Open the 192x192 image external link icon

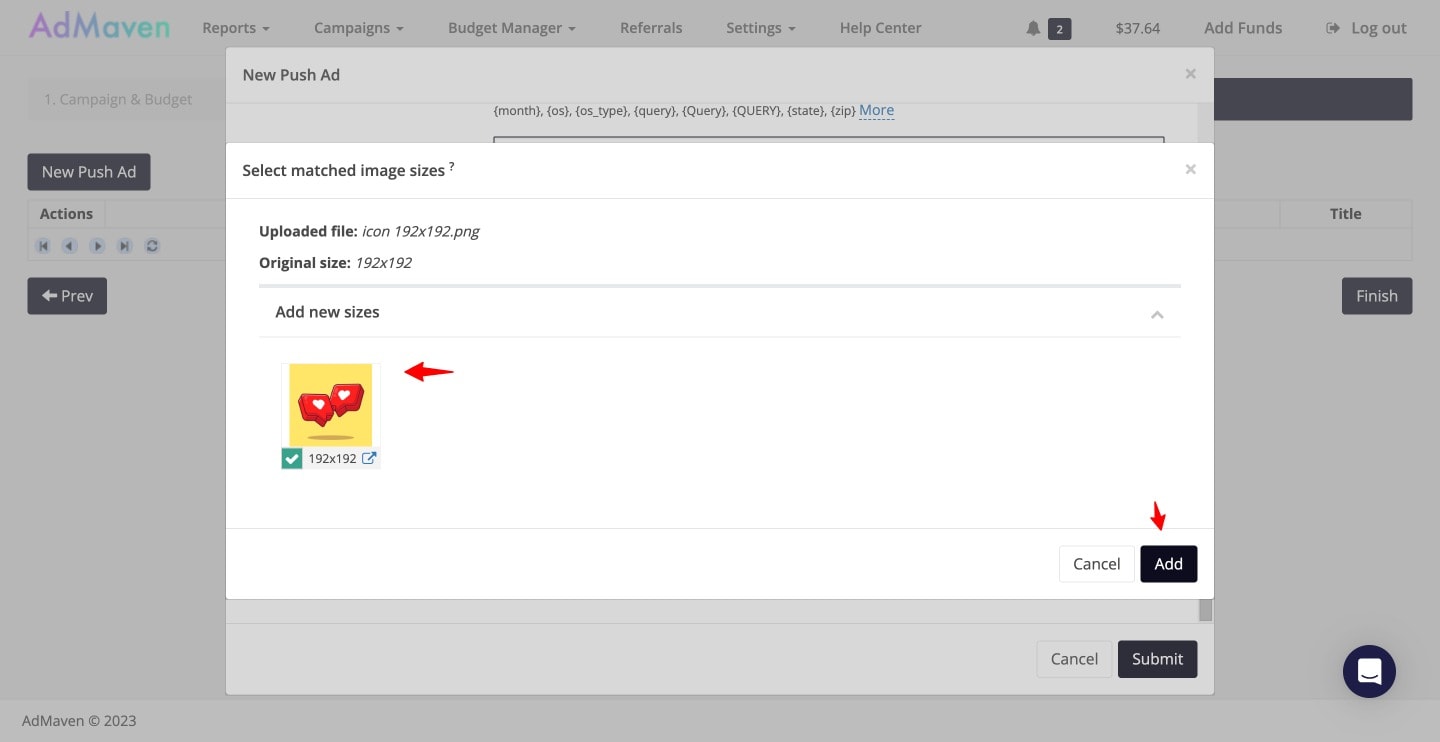(369, 458)
